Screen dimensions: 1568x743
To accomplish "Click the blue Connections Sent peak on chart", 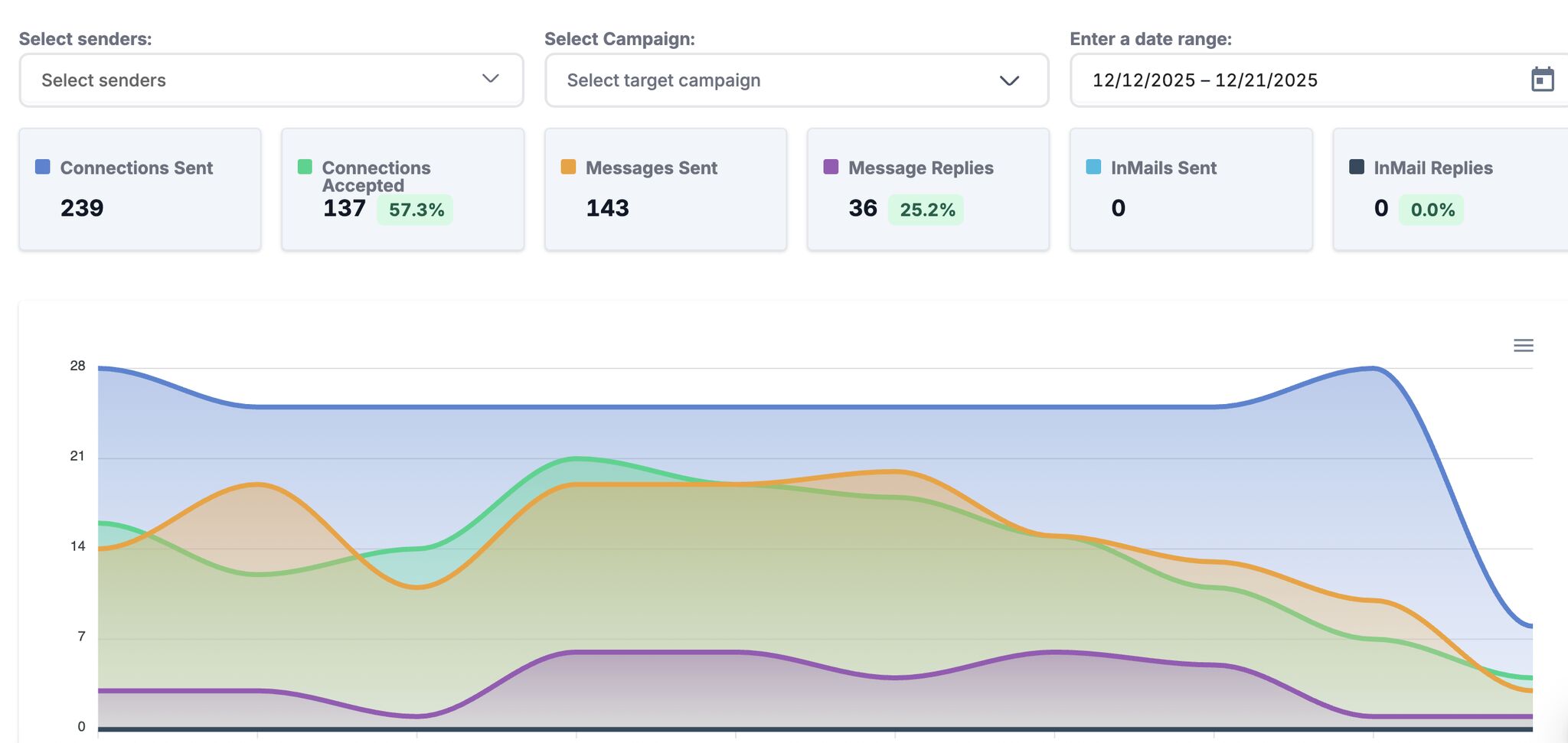I will pyautogui.click(x=1373, y=369).
